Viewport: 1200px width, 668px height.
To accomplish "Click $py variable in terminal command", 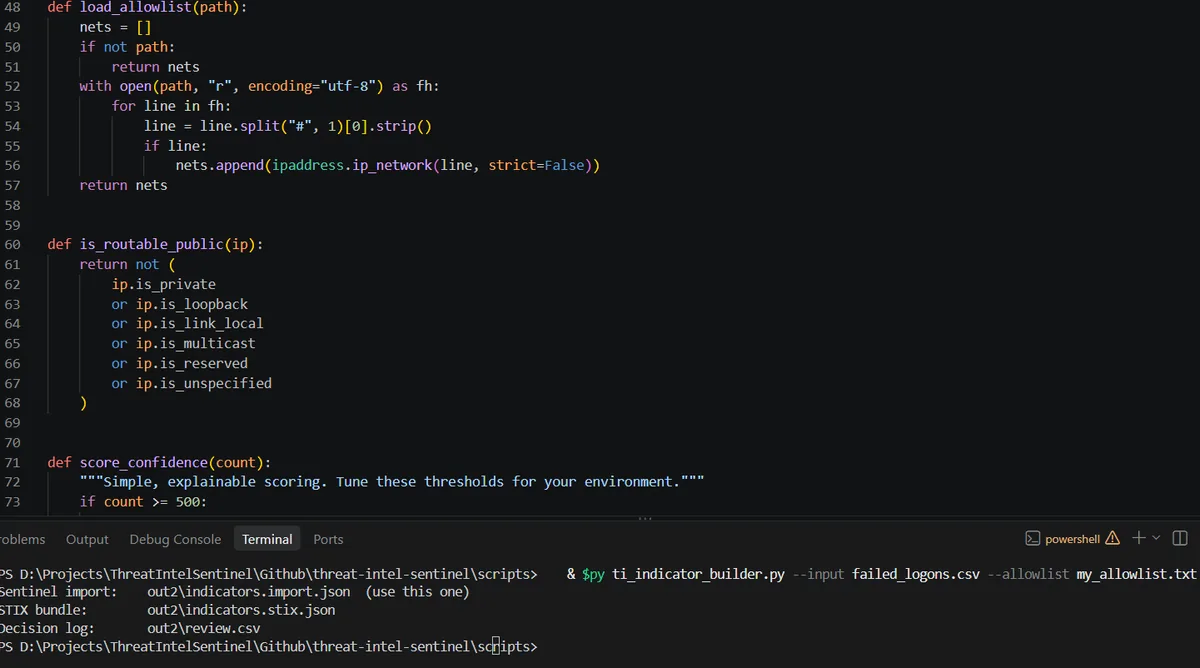I will 593,575.
